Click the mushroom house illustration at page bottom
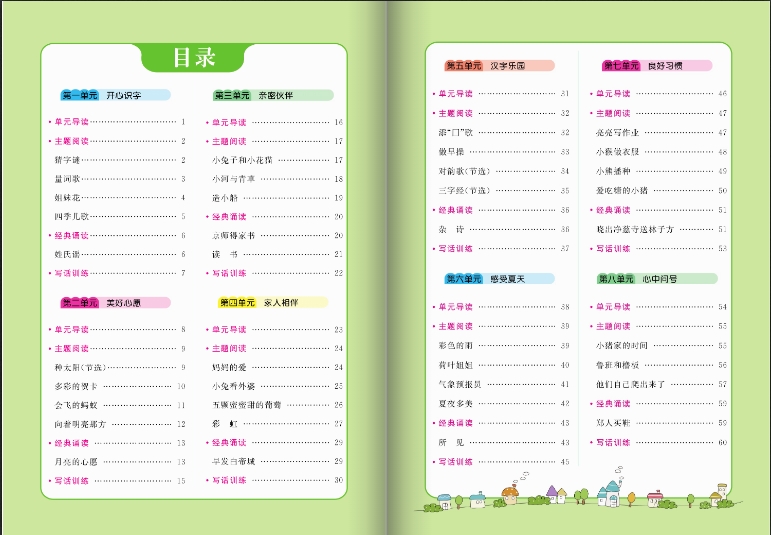This screenshot has height=535, width=771. point(510,493)
